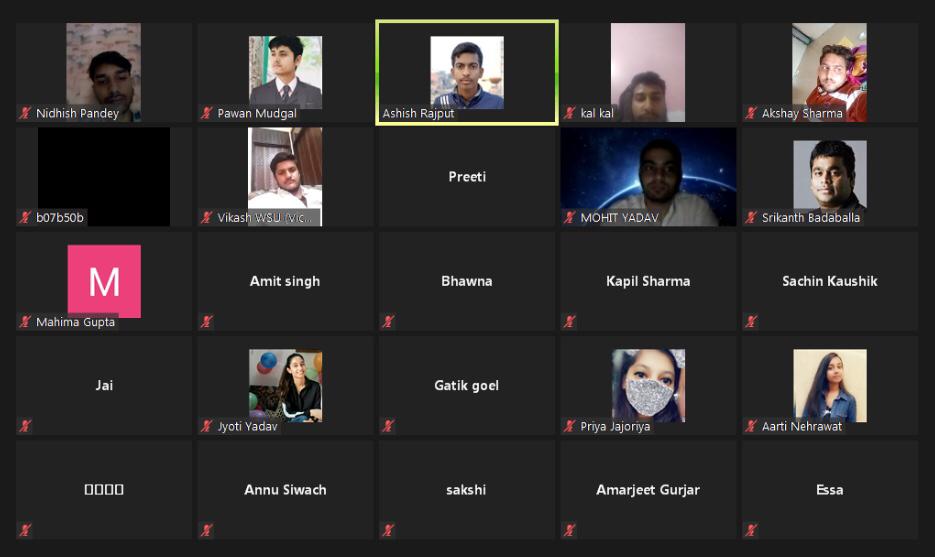The height and width of the screenshot is (557, 935).
Task: Click the muted mic icon beside Priya Jajoriya
Action: click(x=569, y=426)
